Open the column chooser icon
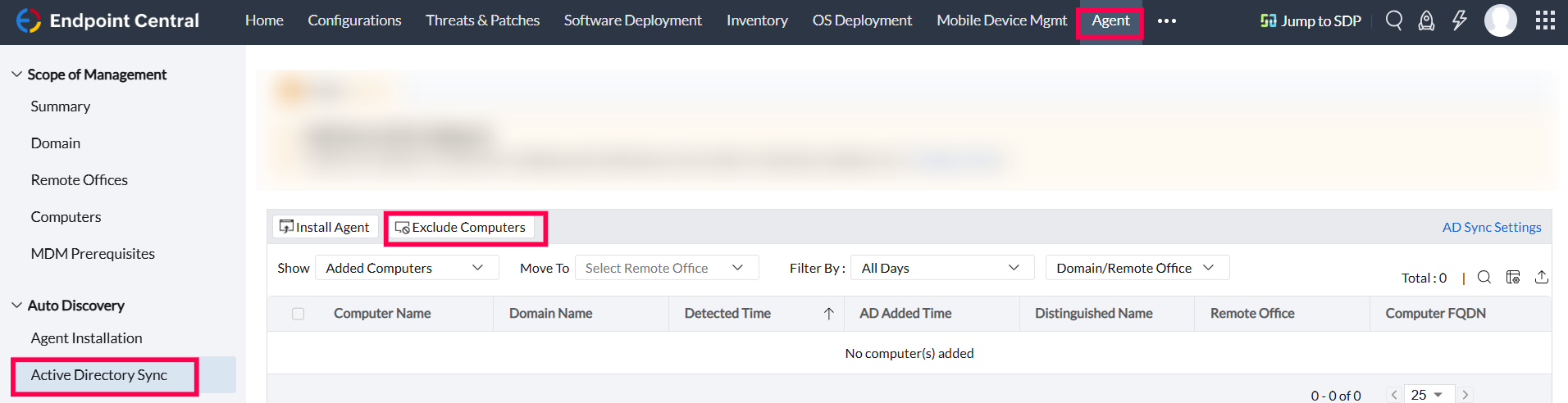Screen dimensions: 1568x403 1513,277
